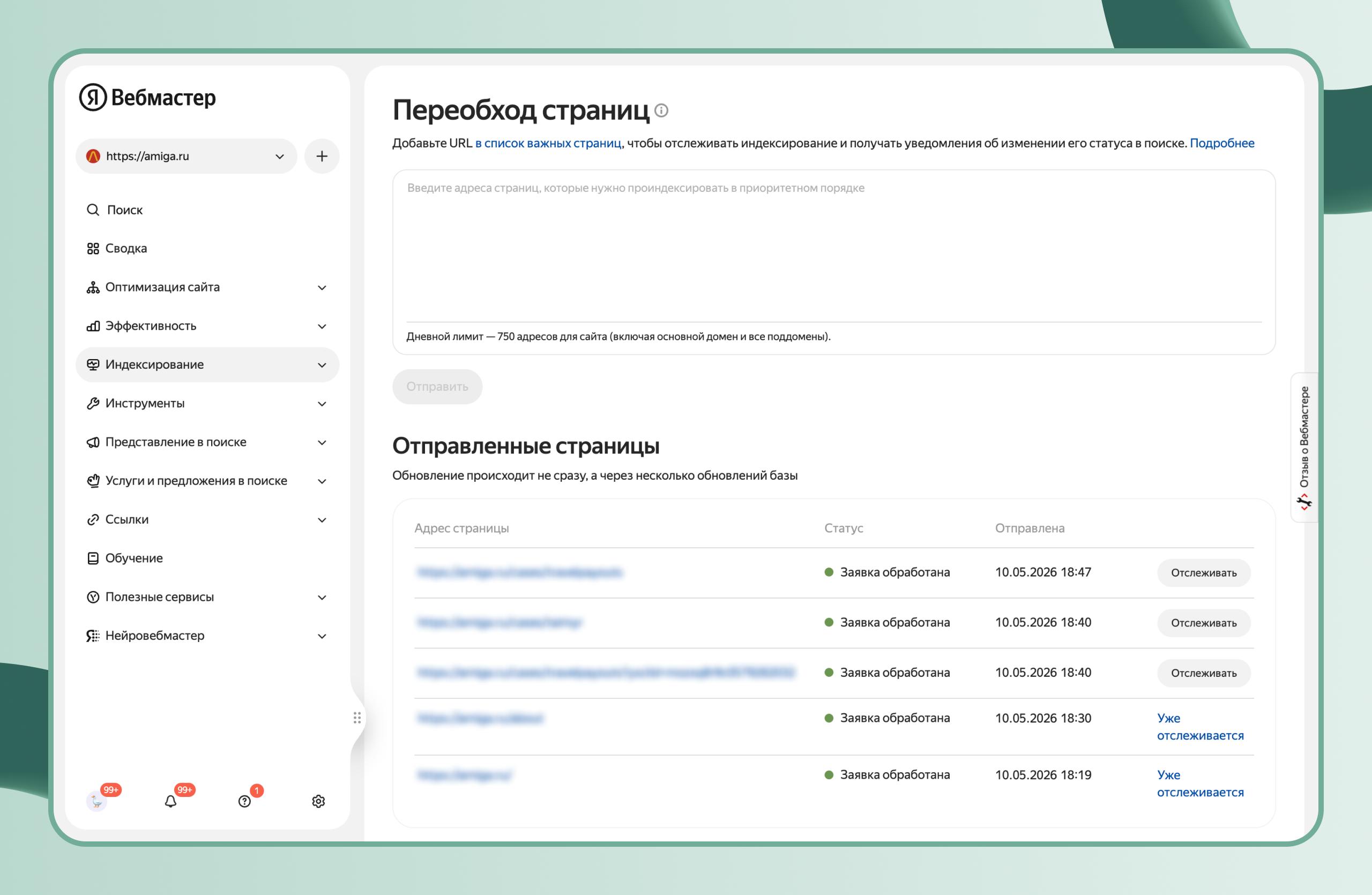Add a new site with plus button
Viewport: 1372px width, 895px height.
[x=322, y=156]
